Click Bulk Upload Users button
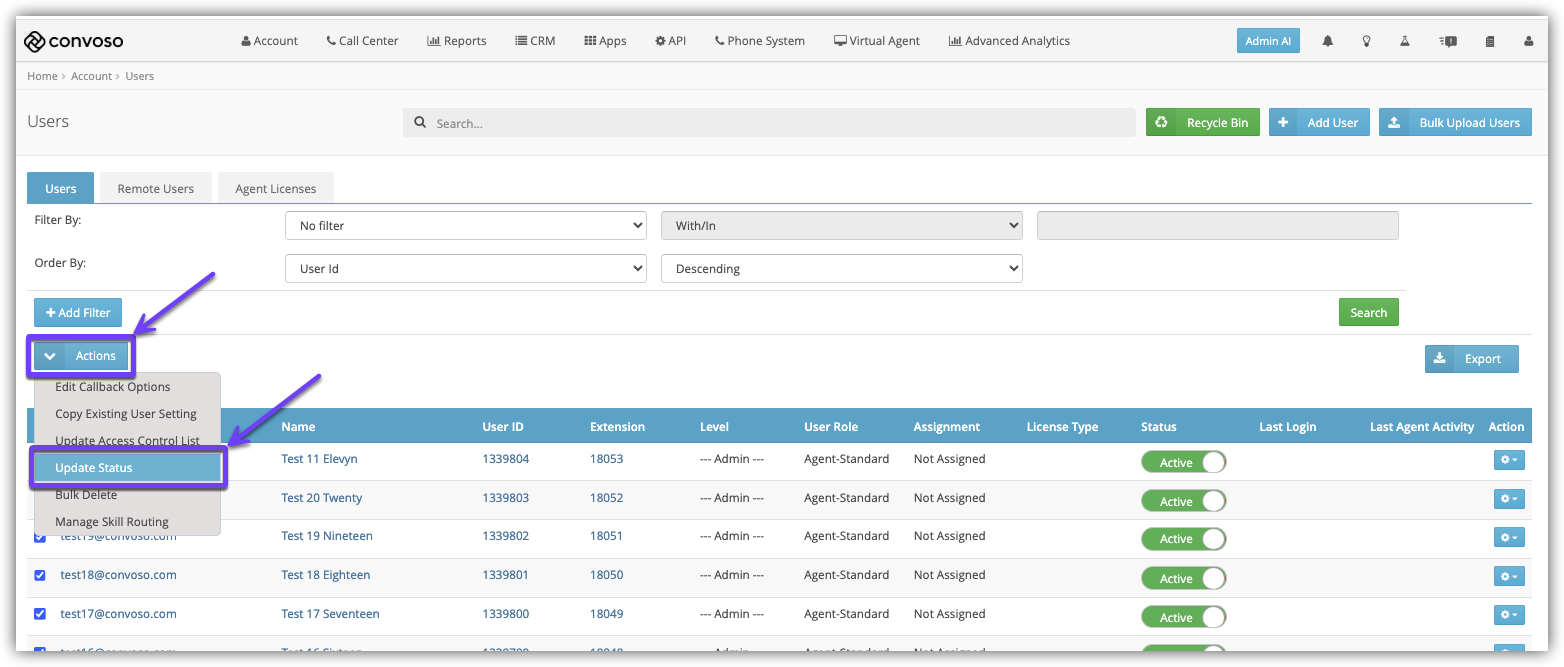 tap(1455, 122)
